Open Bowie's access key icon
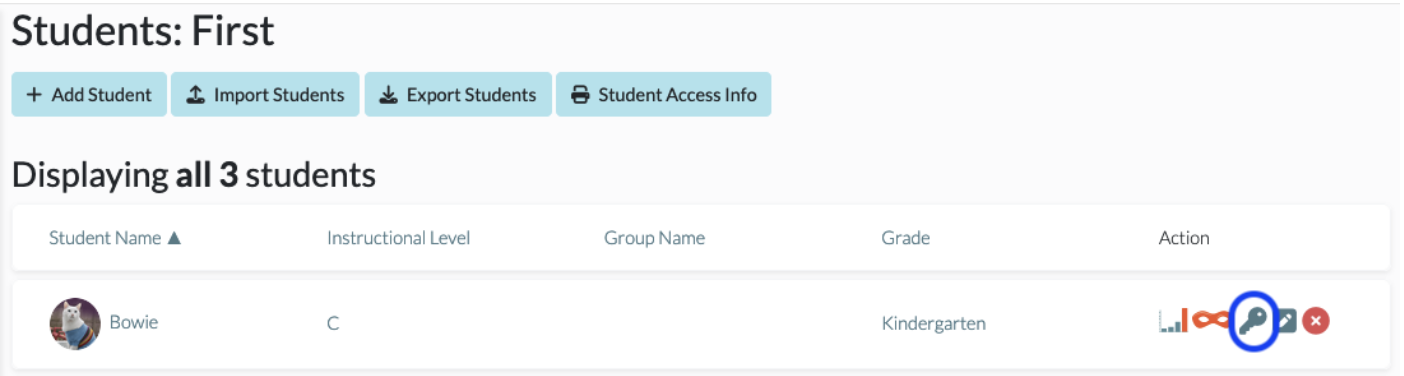Viewport: 1404px width, 376px height. (1252, 321)
